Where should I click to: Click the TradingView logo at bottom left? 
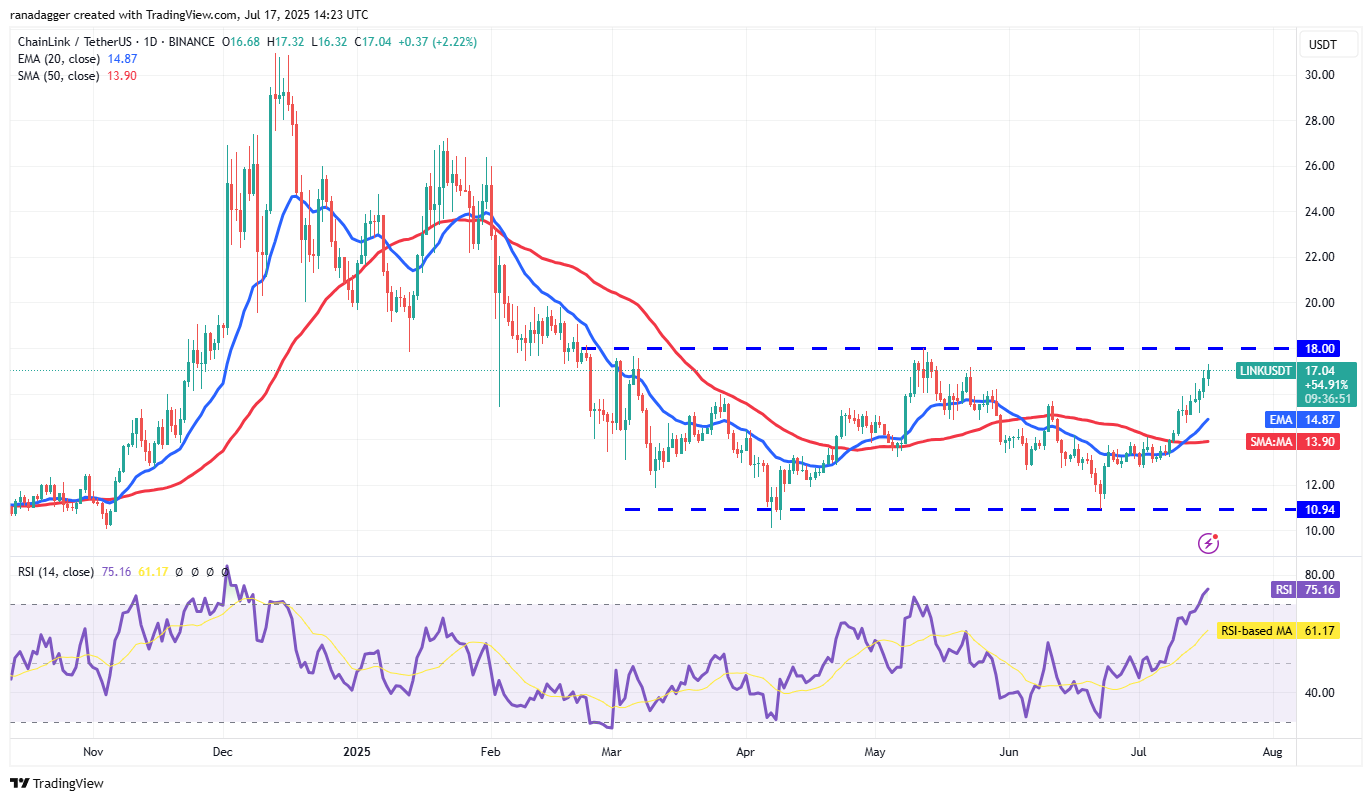pyautogui.click(x=57, y=783)
